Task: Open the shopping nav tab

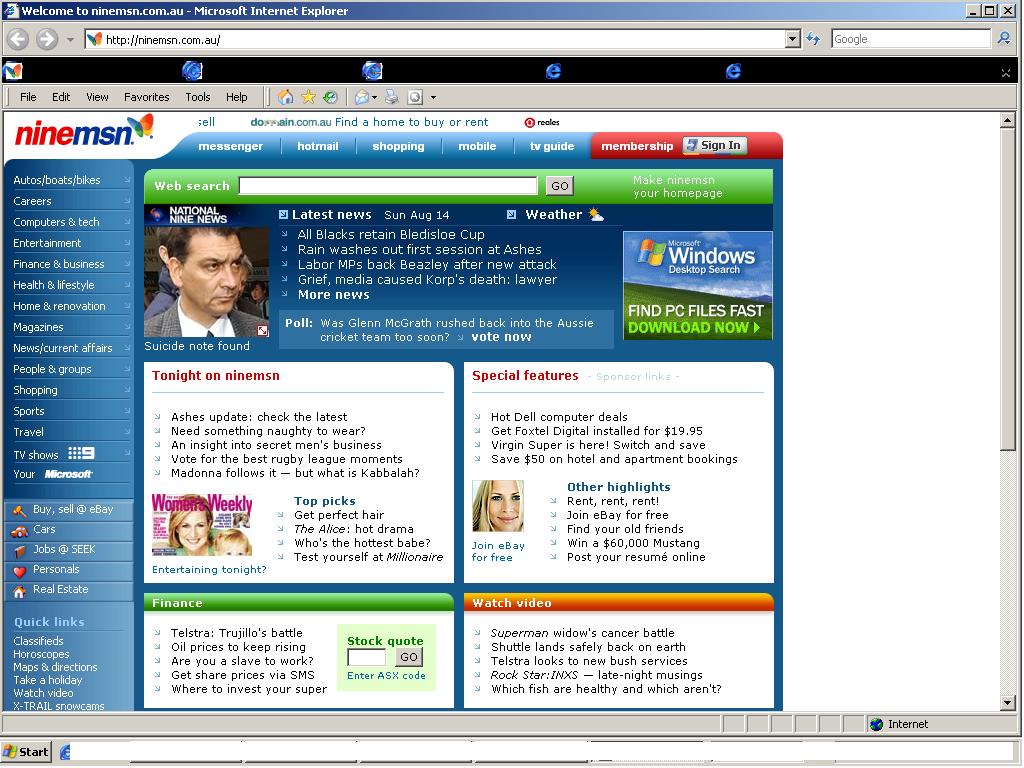Action: tap(398, 146)
